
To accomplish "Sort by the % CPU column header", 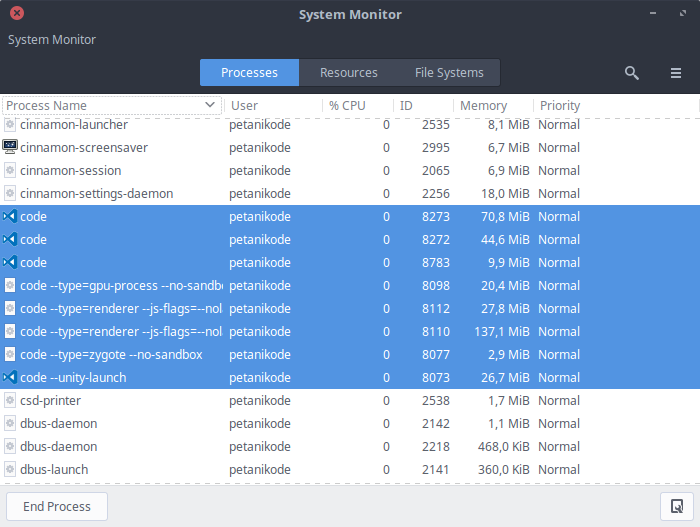I will click(358, 105).
